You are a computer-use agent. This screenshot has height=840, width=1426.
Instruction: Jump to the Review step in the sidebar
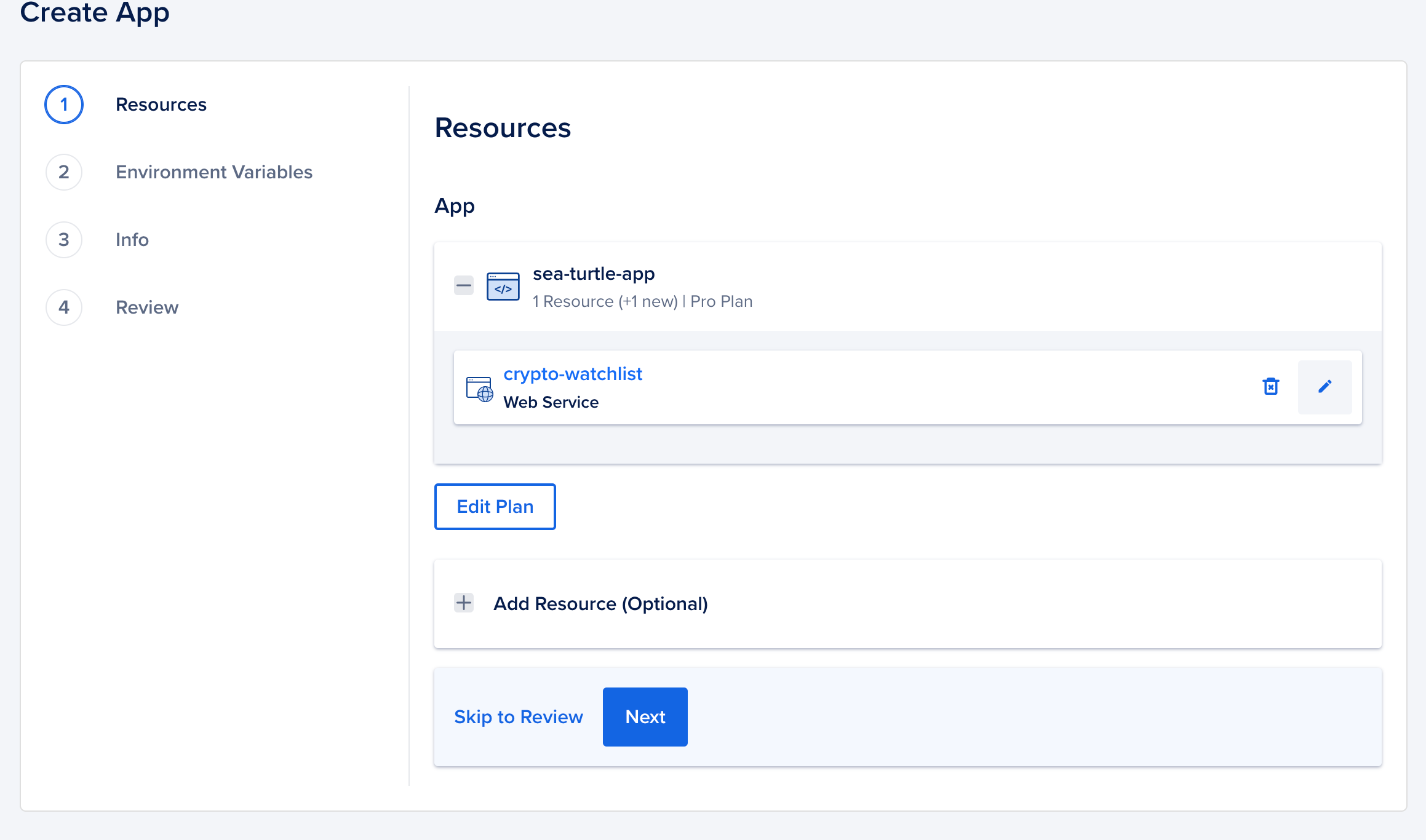[147, 307]
